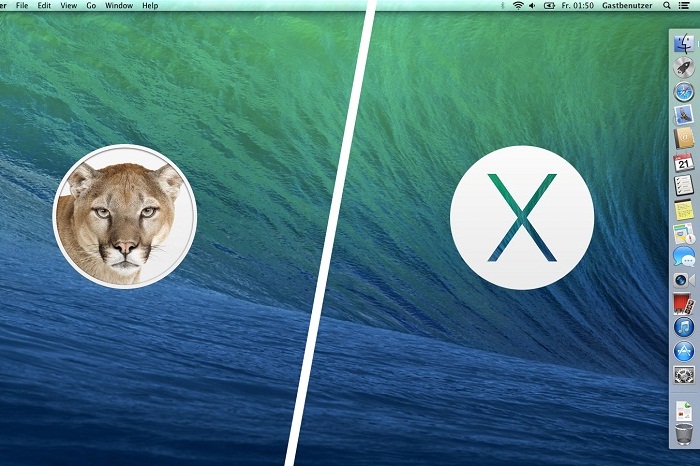
Task: Open the Edit menu
Action: [44, 5]
